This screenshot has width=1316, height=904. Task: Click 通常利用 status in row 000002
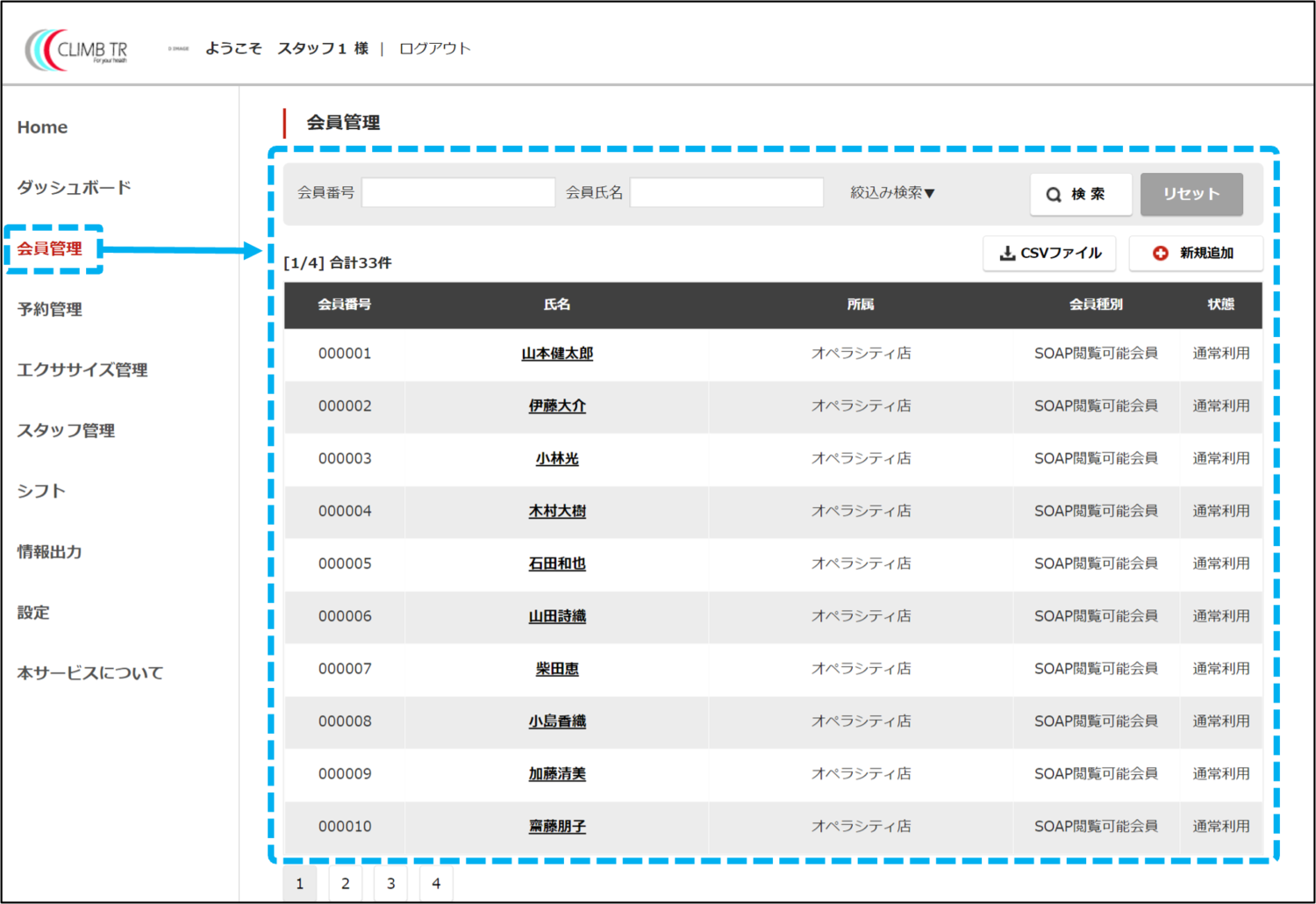click(1221, 406)
